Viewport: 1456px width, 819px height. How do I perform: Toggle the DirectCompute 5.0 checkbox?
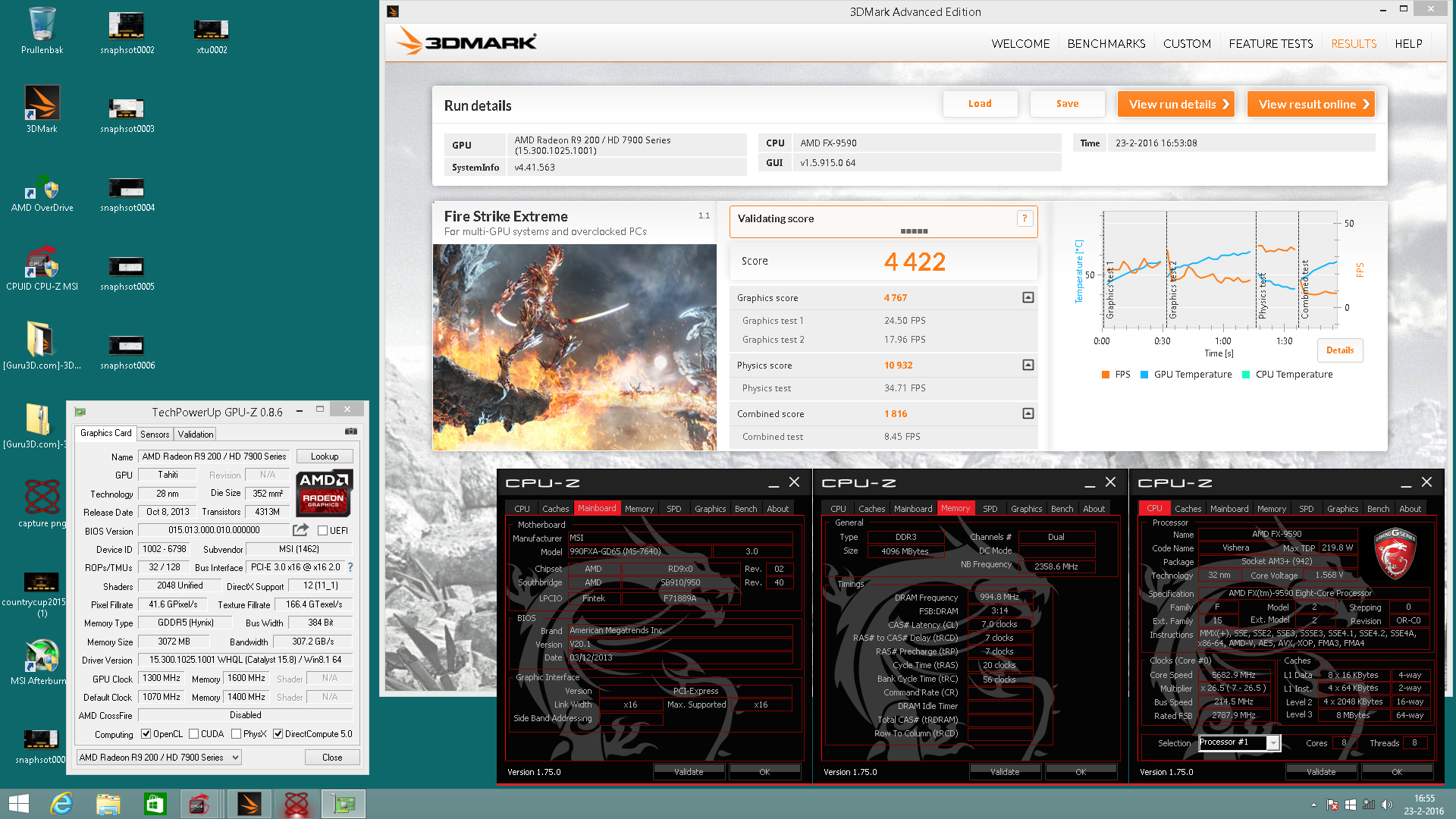[278, 734]
